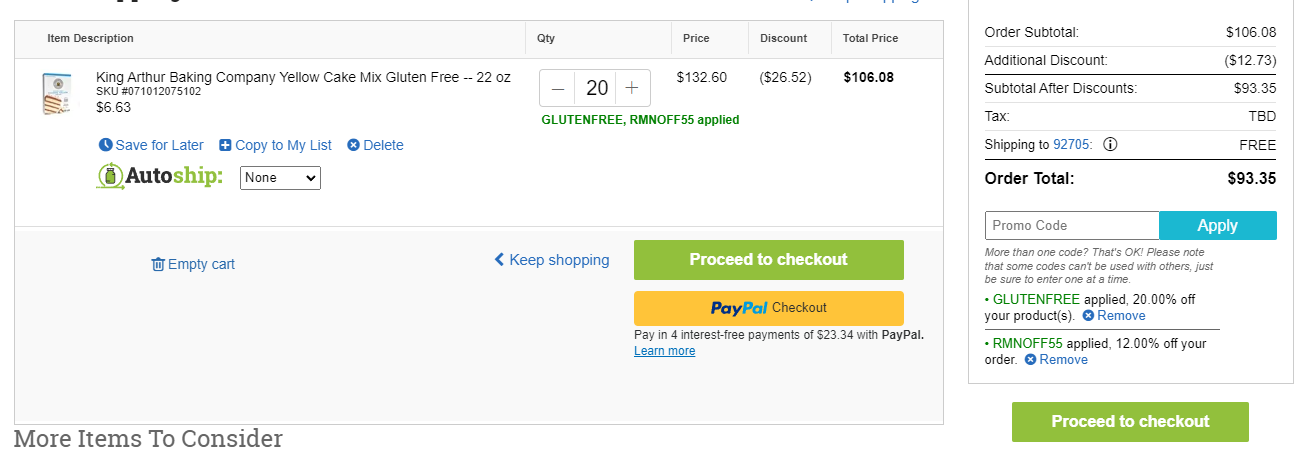Apply the promo code
The image size is (1315, 457).
(1218, 225)
